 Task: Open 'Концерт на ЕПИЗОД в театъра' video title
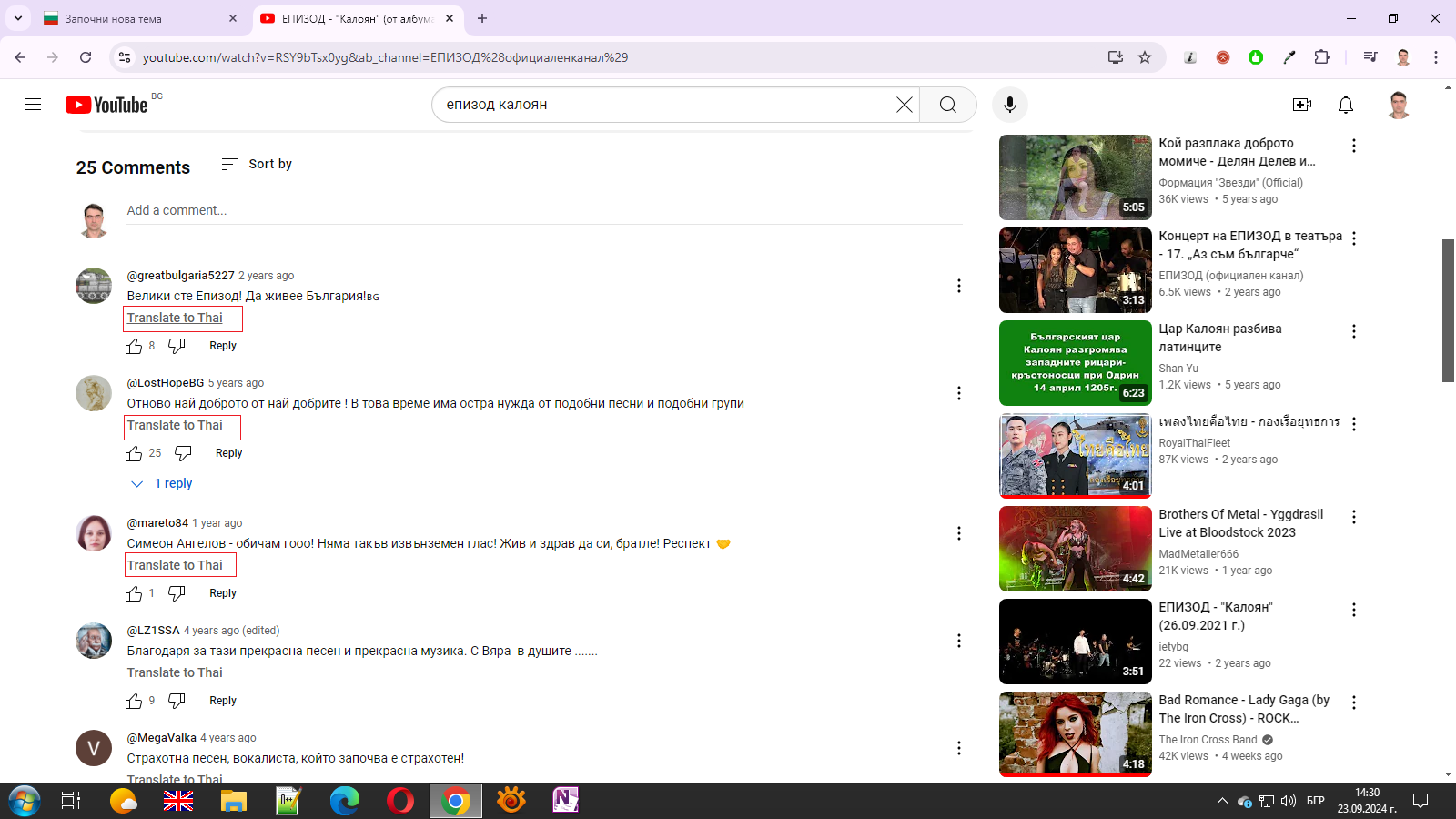pyautogui.click(x=1250, y=245)
